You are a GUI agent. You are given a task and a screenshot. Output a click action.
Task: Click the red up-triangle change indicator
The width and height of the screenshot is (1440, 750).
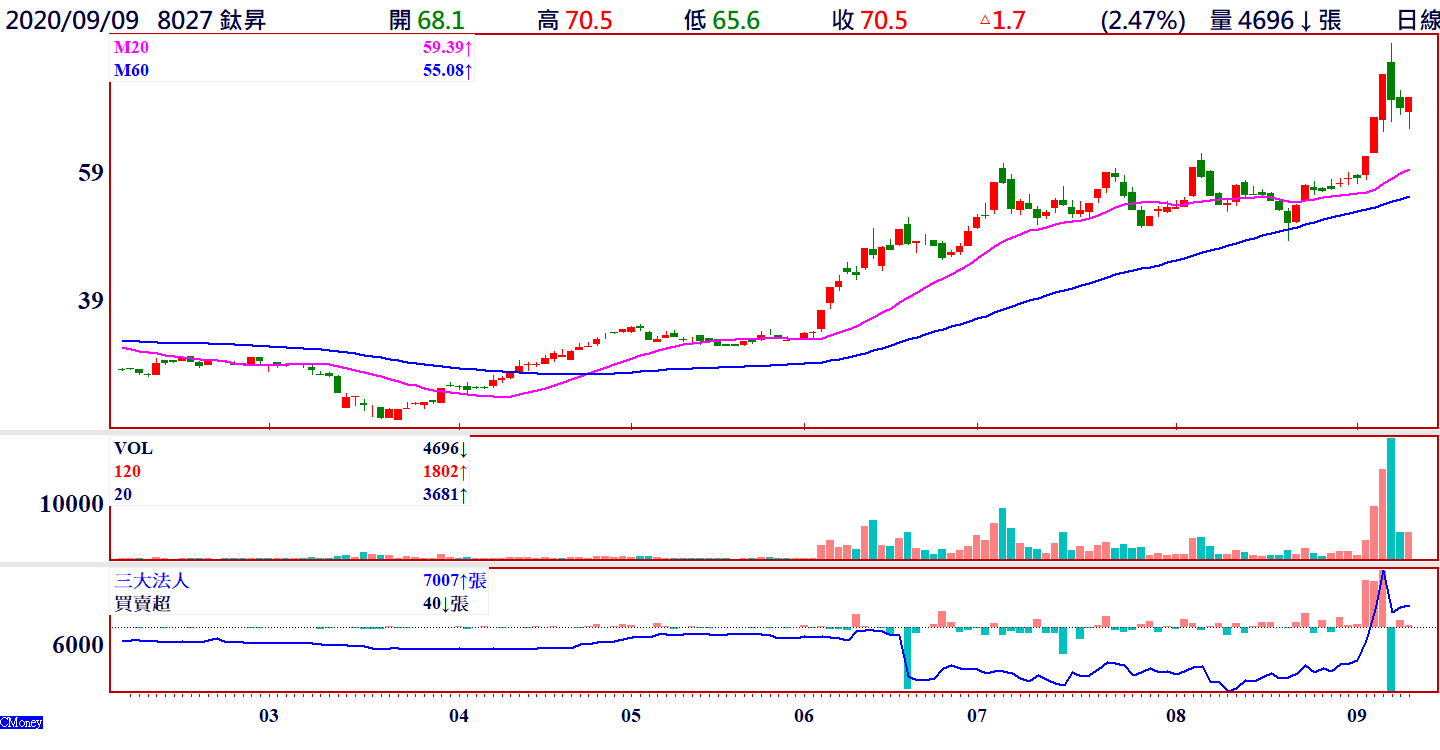coord(985,20)
